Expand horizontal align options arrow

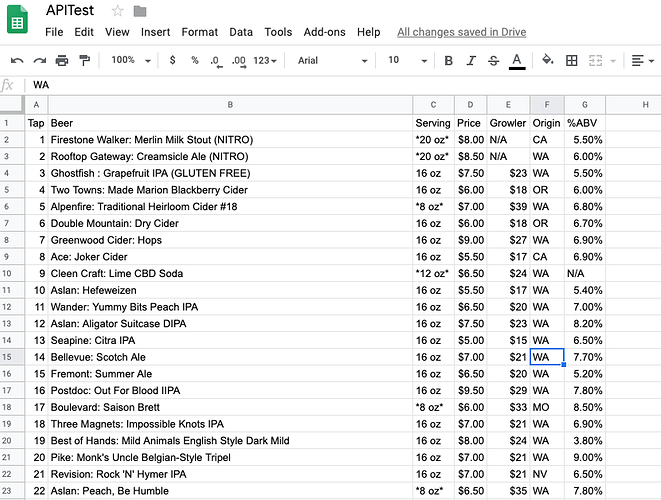click(x=651, y=61)
